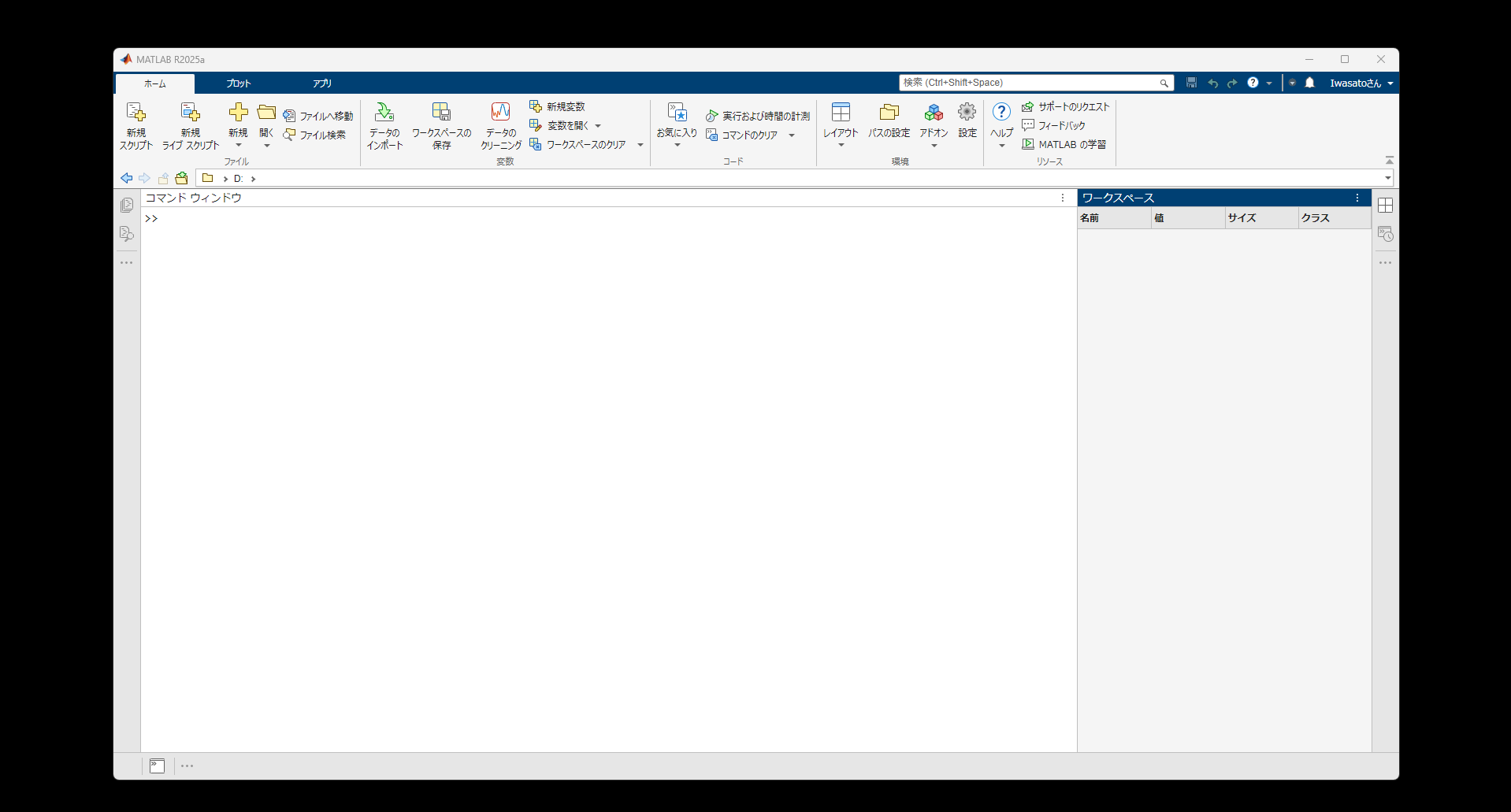Send feedback via フィードバック
1511x812 pixels.
[1062, 124]
